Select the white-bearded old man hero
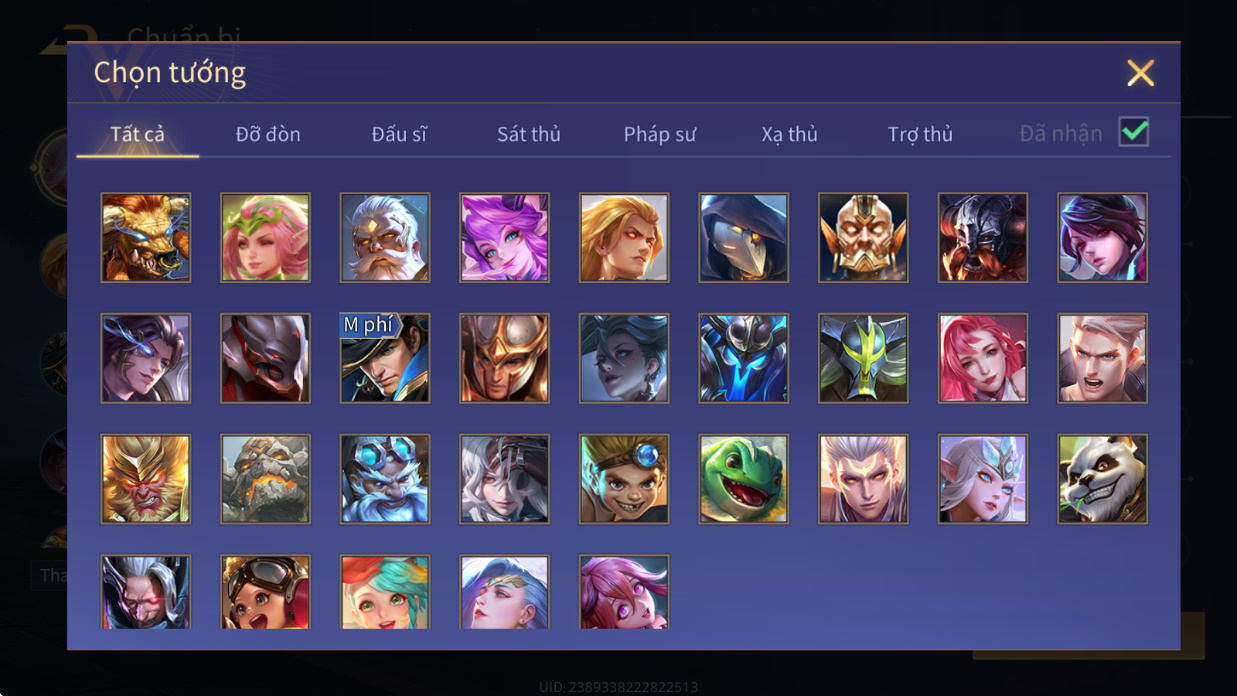Screen dimensions: 1237x696 click(x=385, y=238)
